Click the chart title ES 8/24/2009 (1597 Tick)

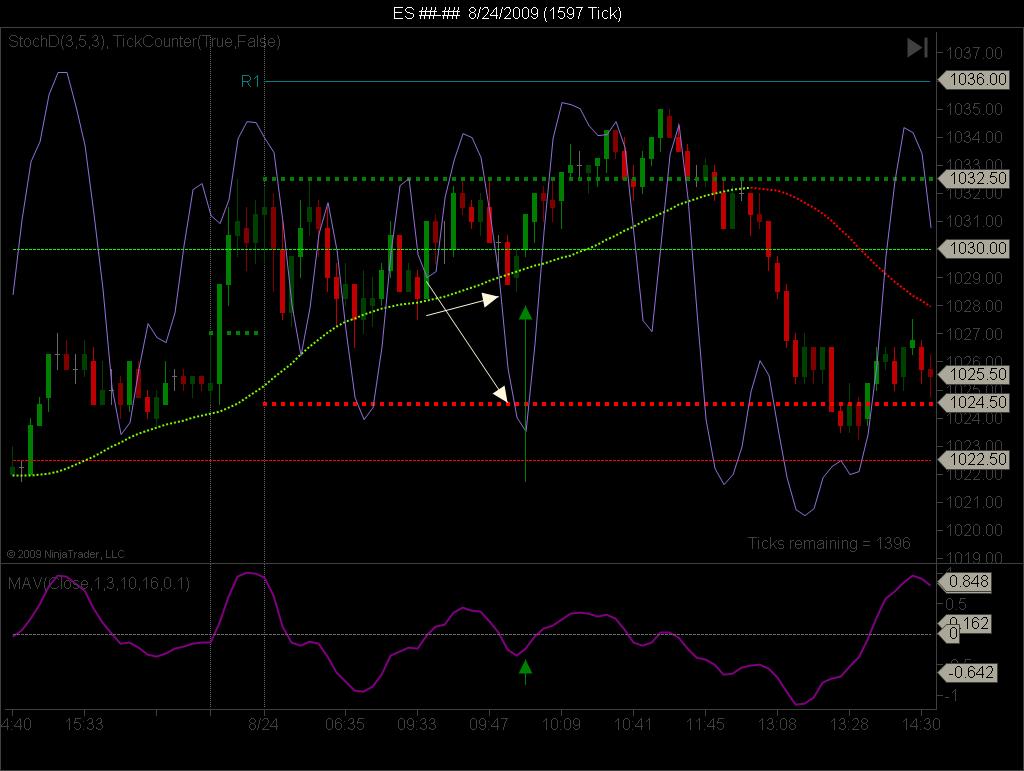tap(507, 13)
